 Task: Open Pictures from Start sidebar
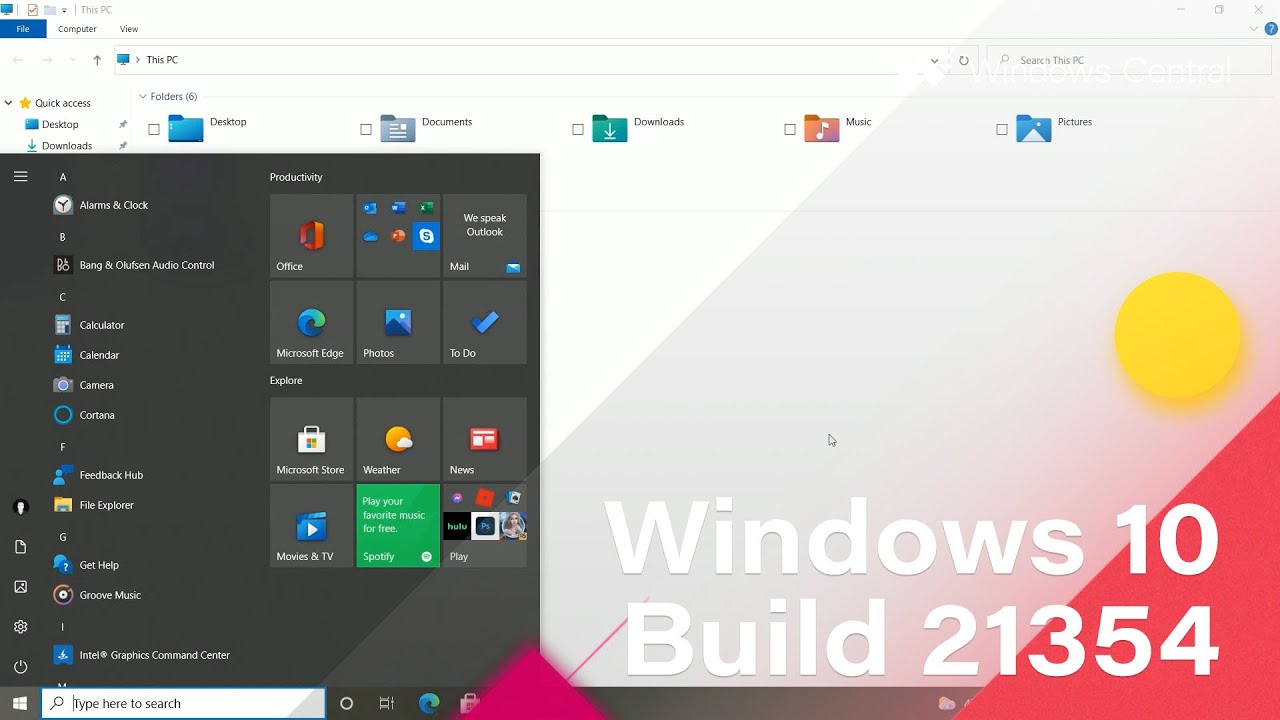(20, 587)
